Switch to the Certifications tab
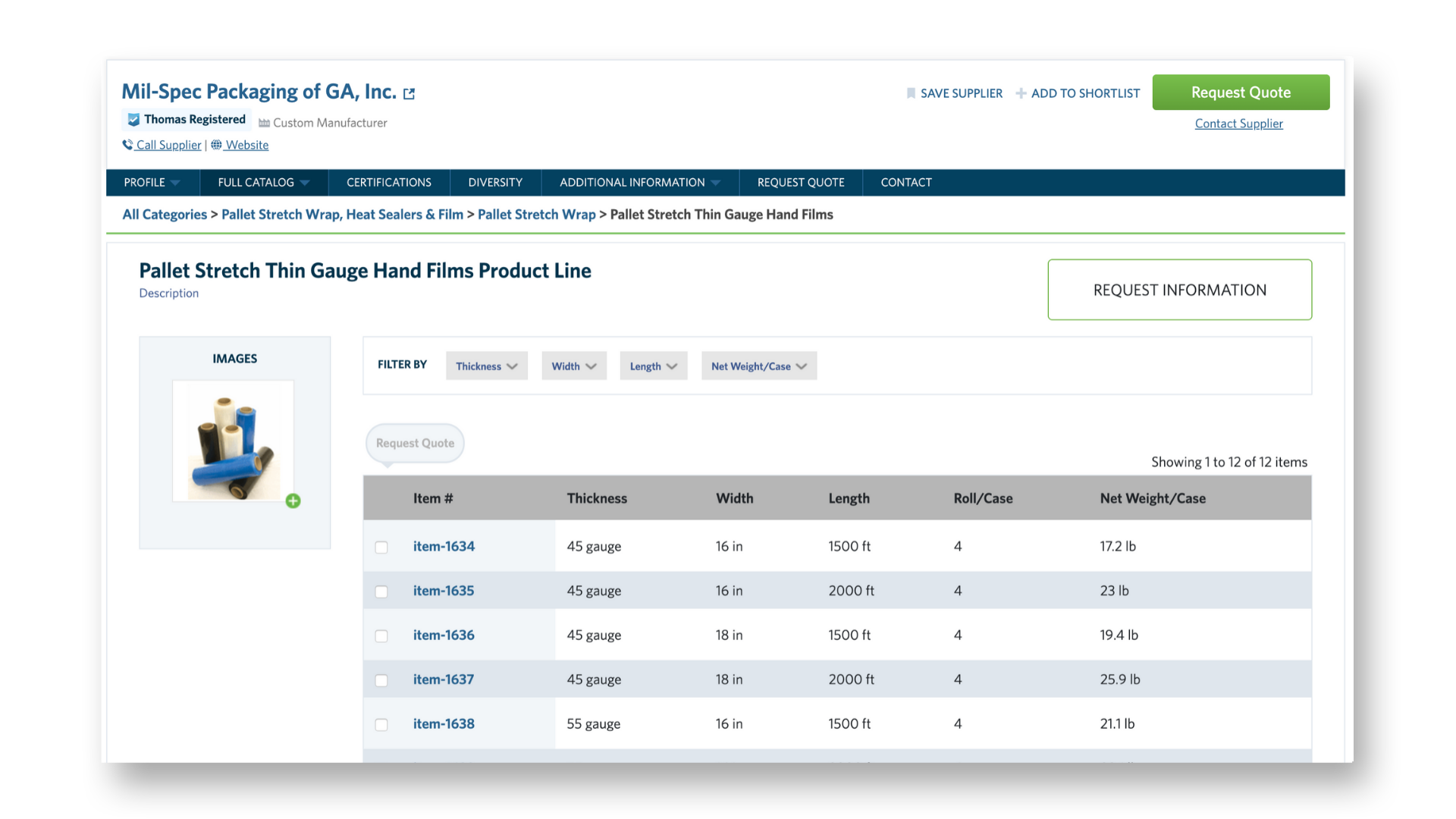Screen dimensions: 1456x819 tap(388, 183)
